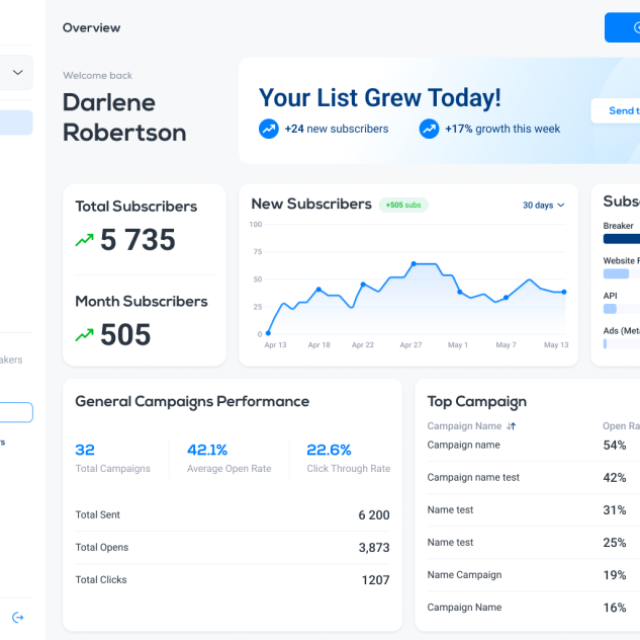This screenshot has width=640, height=640.
Task: Expand the sidebar account chevron dropdown
Action: click(x=18, y=73)
